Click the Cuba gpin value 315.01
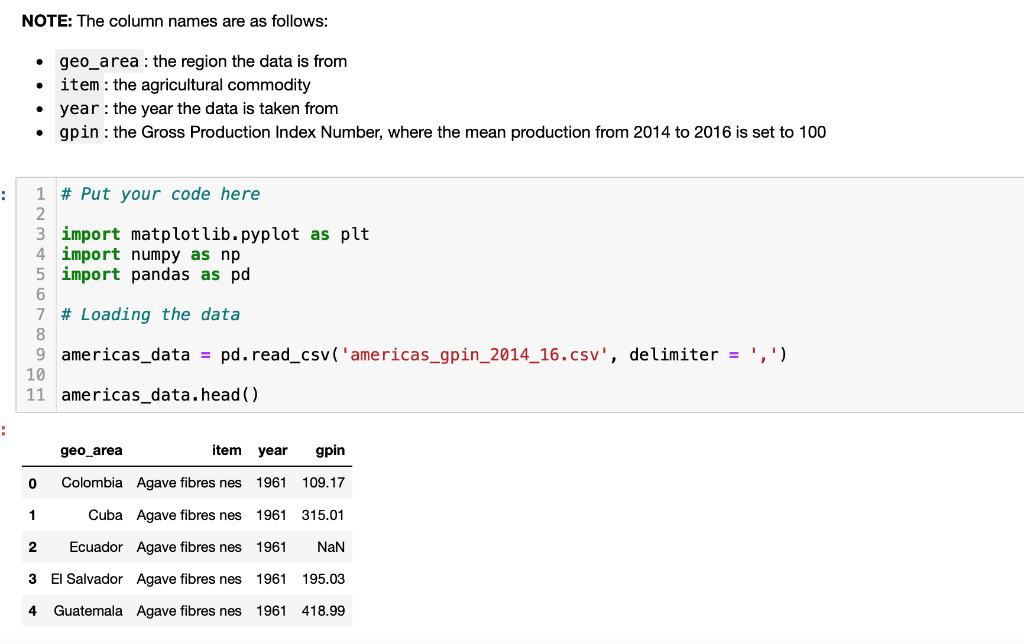1024x644 pixels. pos(324,514)
